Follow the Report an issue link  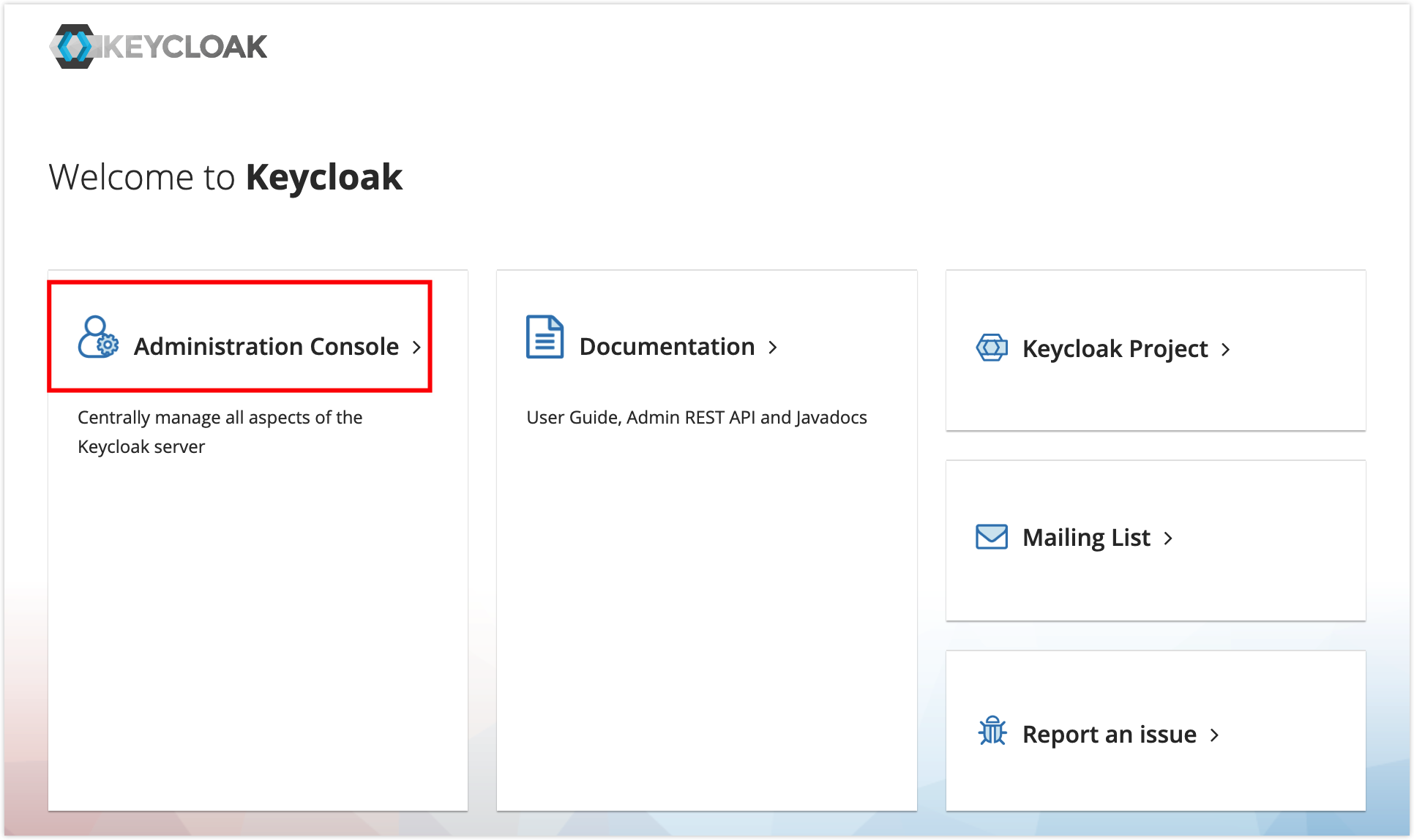point(1109,734)
